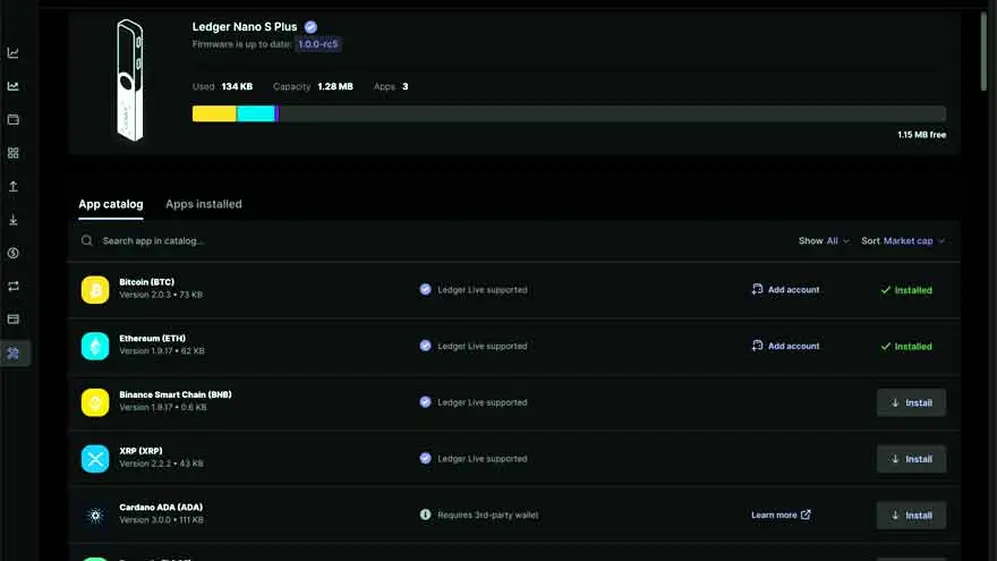Click the vertical scrollbar on the right
997x561 pixels.
984,51
